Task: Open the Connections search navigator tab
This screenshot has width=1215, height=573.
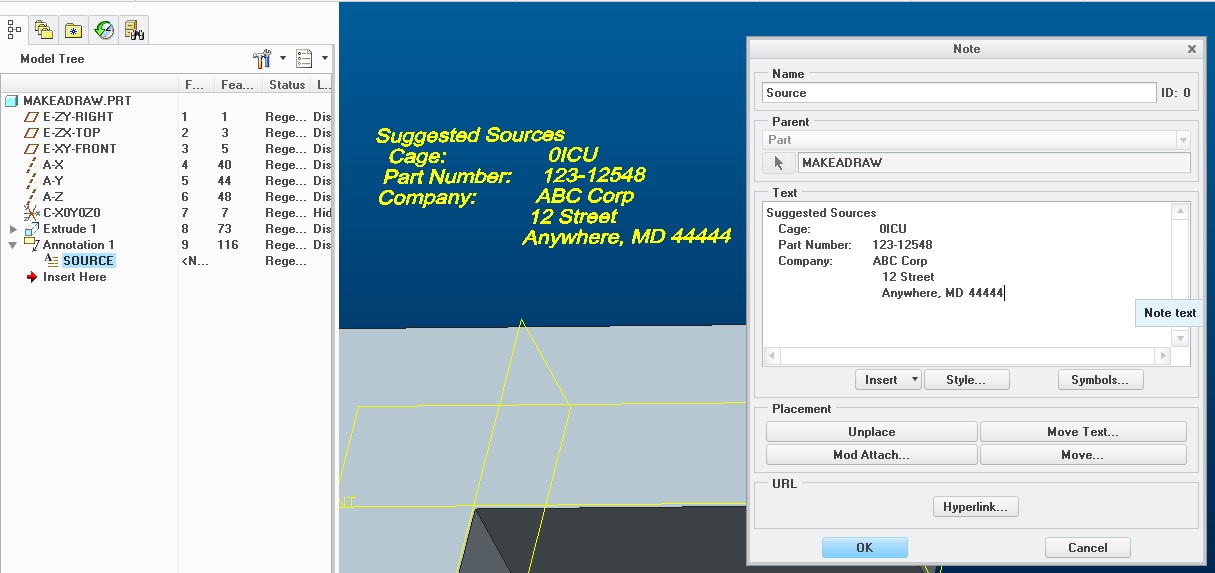Action: (134, 30)
